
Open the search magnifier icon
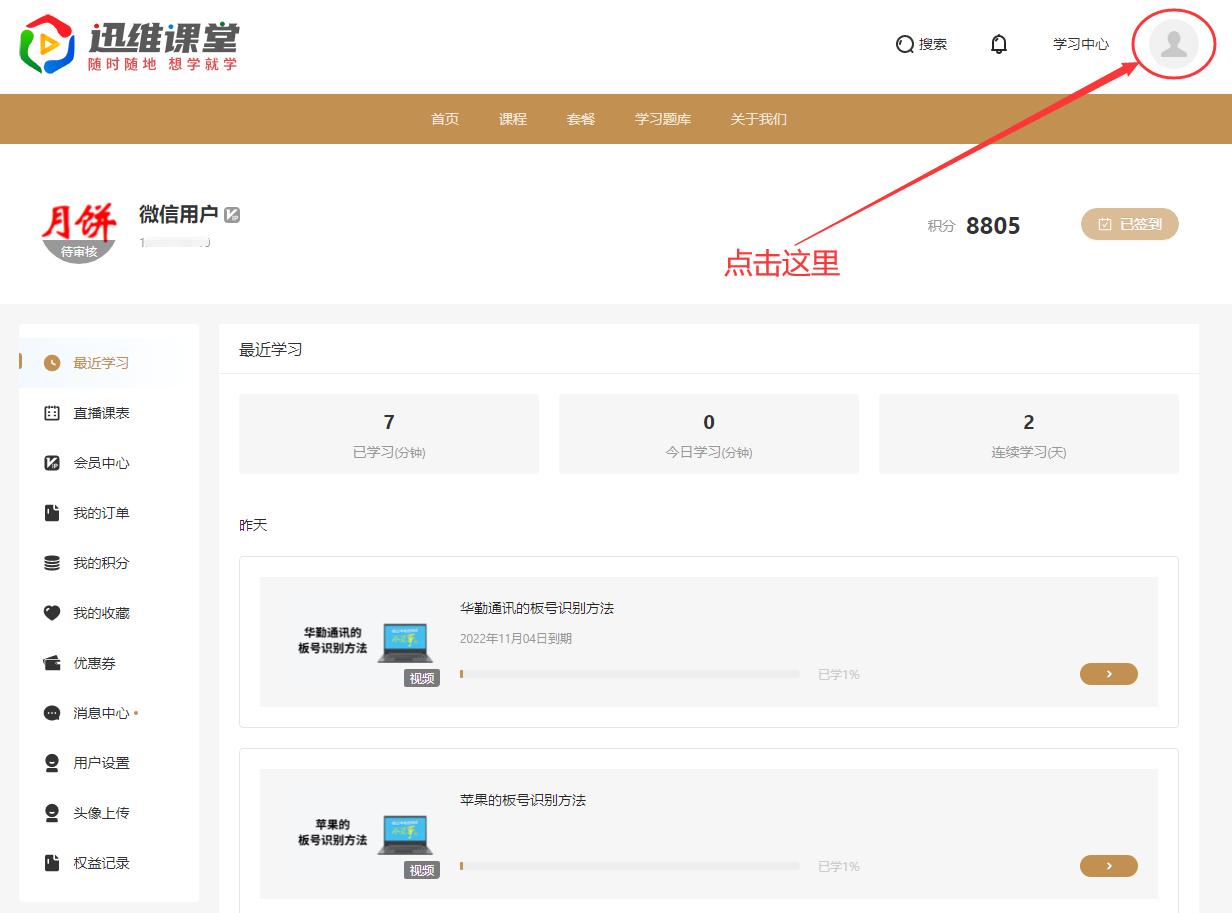[905, 44]
